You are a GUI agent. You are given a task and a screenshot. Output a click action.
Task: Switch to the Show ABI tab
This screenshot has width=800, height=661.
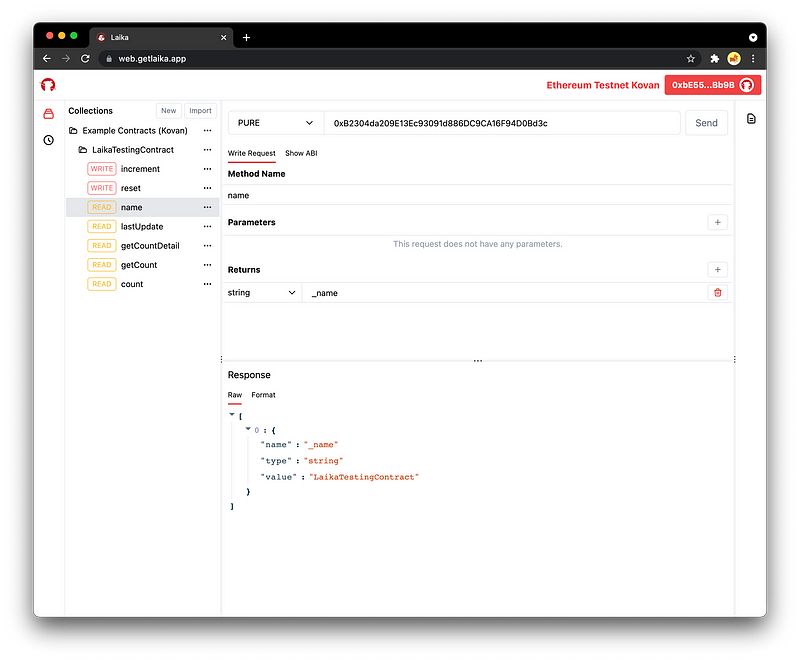point(301,153)
